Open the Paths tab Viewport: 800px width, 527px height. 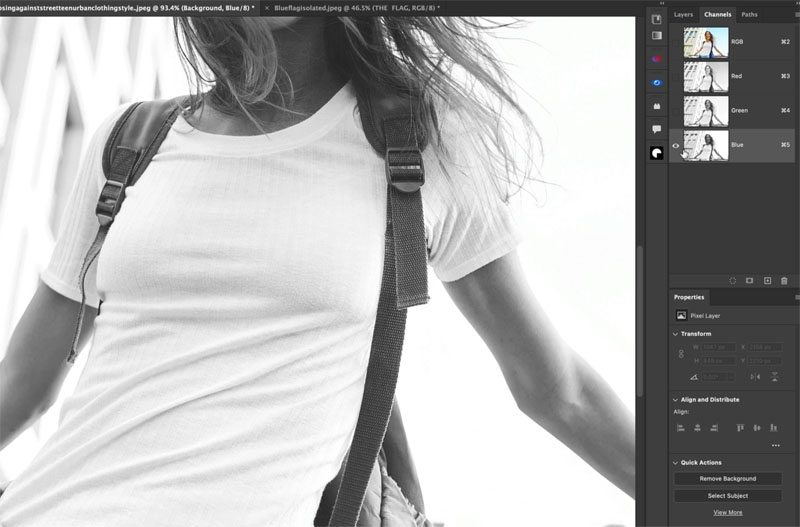(x=749, y=15)
